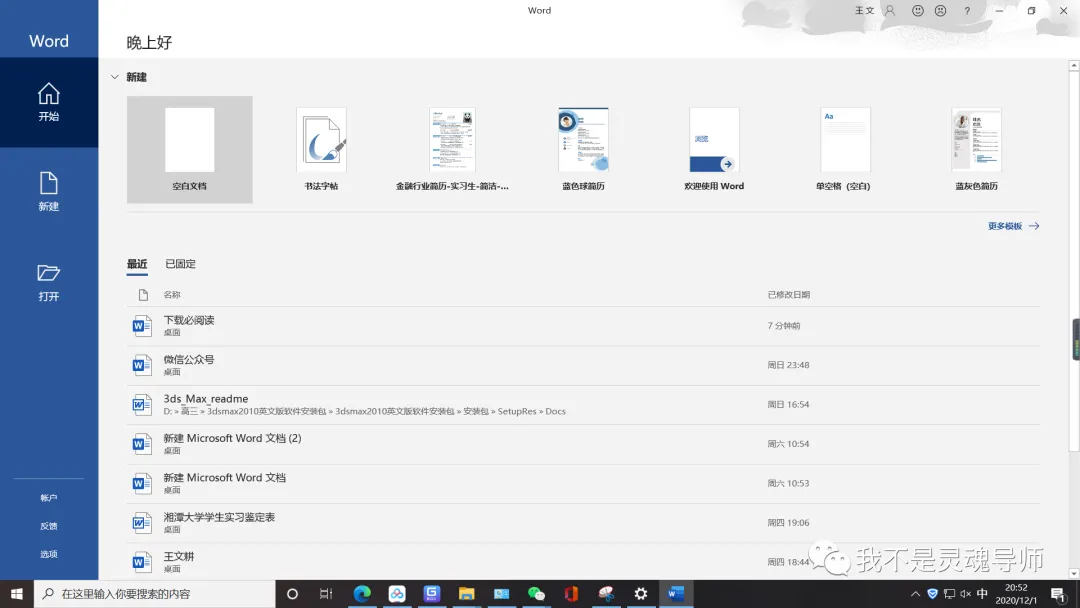Open the 更多模板 more templates link
The width and height of the screenshot is (1080, 608).
(x=1013, y=226)
